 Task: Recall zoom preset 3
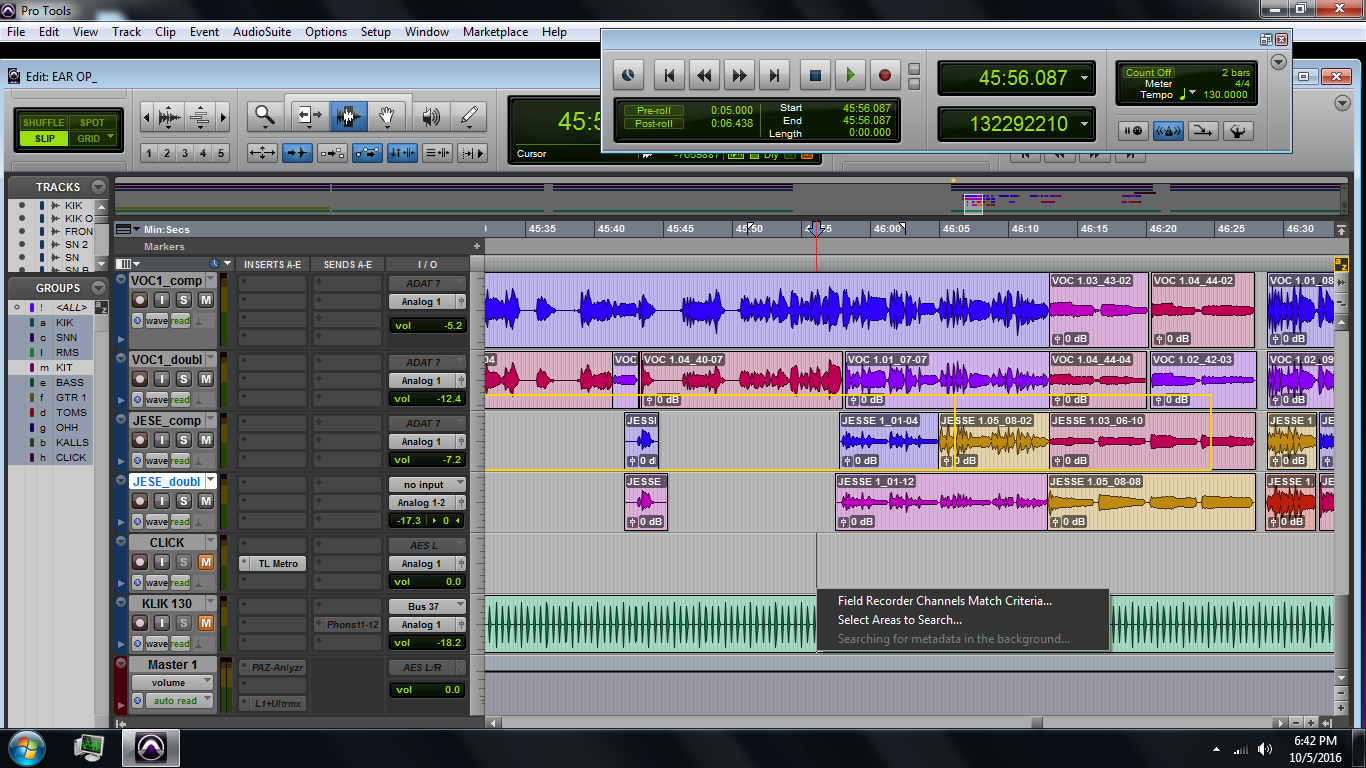pos(185,153)
